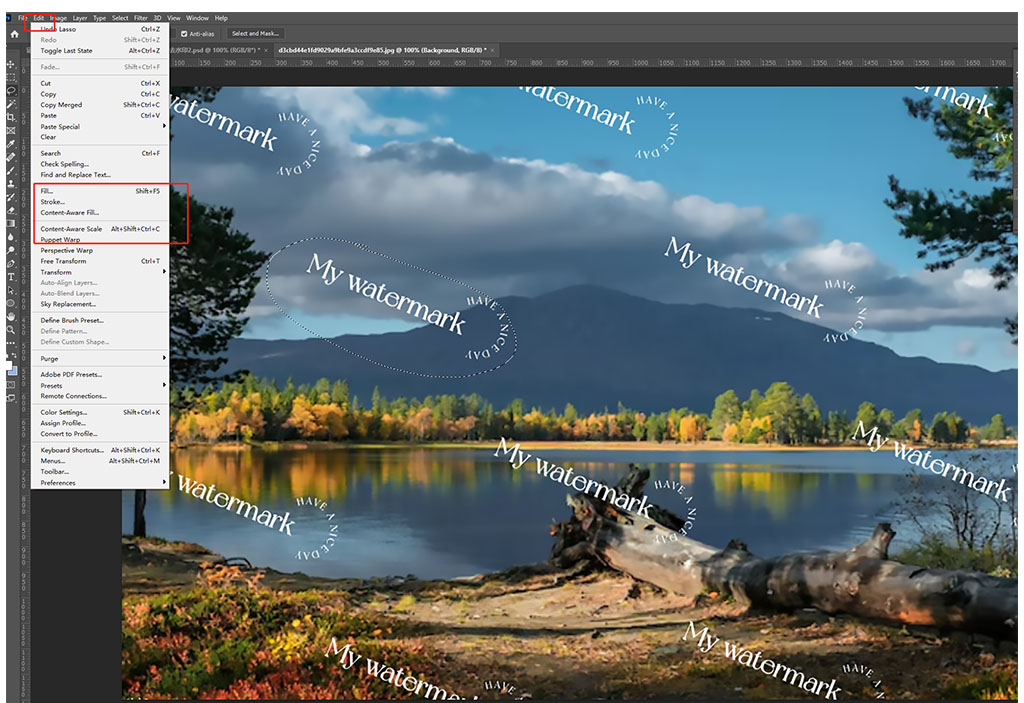Change the screen mode icon

click(x=11, y=397)
